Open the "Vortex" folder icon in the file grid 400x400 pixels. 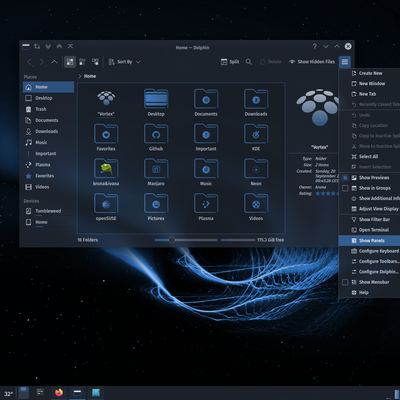[106, 99]
